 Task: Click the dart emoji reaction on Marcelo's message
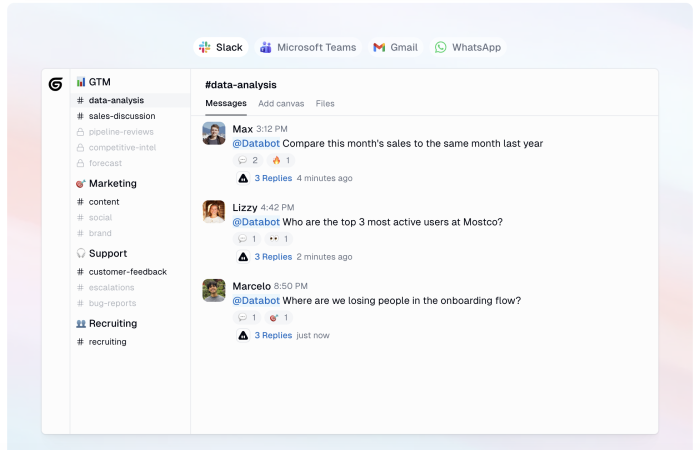click(279, 317)
